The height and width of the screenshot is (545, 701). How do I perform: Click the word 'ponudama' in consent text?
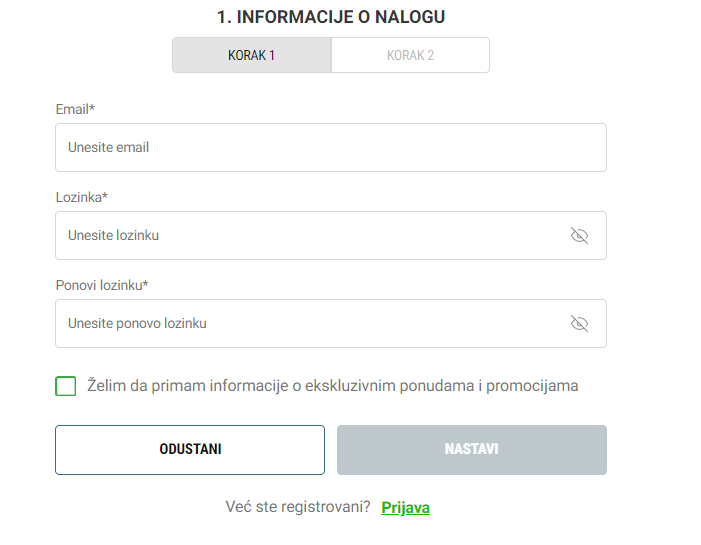[x=437, y=386]
